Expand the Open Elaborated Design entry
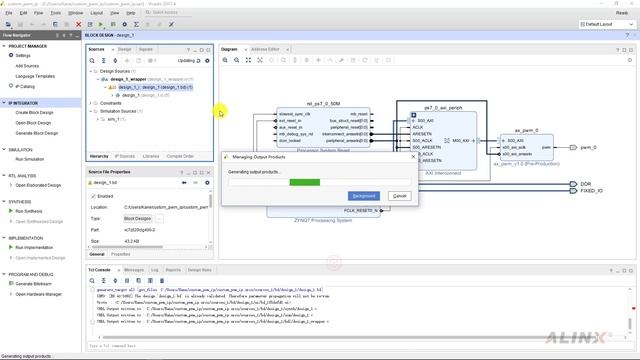 point(11,185)
